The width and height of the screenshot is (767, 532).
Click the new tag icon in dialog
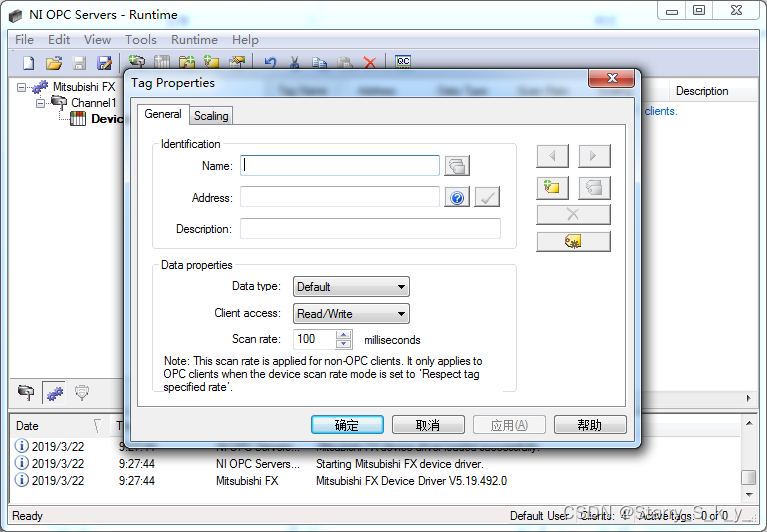click(552, 188)
